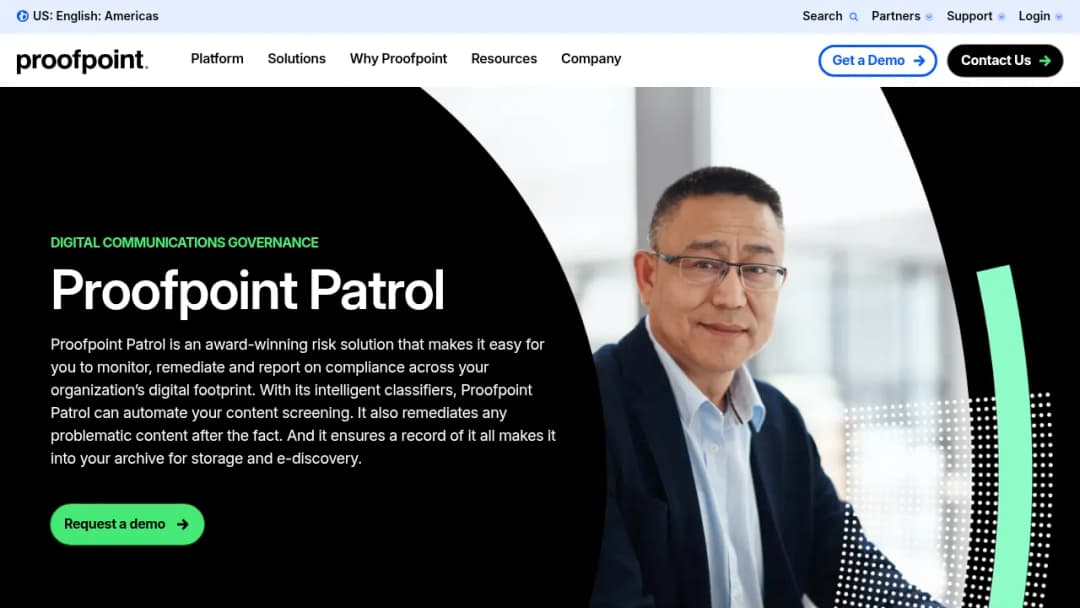Viewport: 1080px width, 608px height.
Task: Go to homepage via Proofpoint logo
Action: (x=82, y=61)
